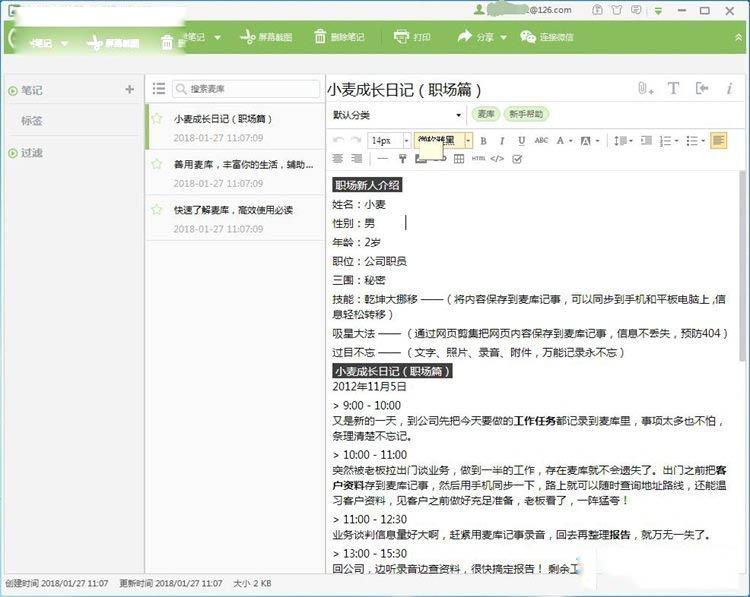750x597 pixels.
Task: Open the font color dropdown arrow
Action: (x=571, y=141)
